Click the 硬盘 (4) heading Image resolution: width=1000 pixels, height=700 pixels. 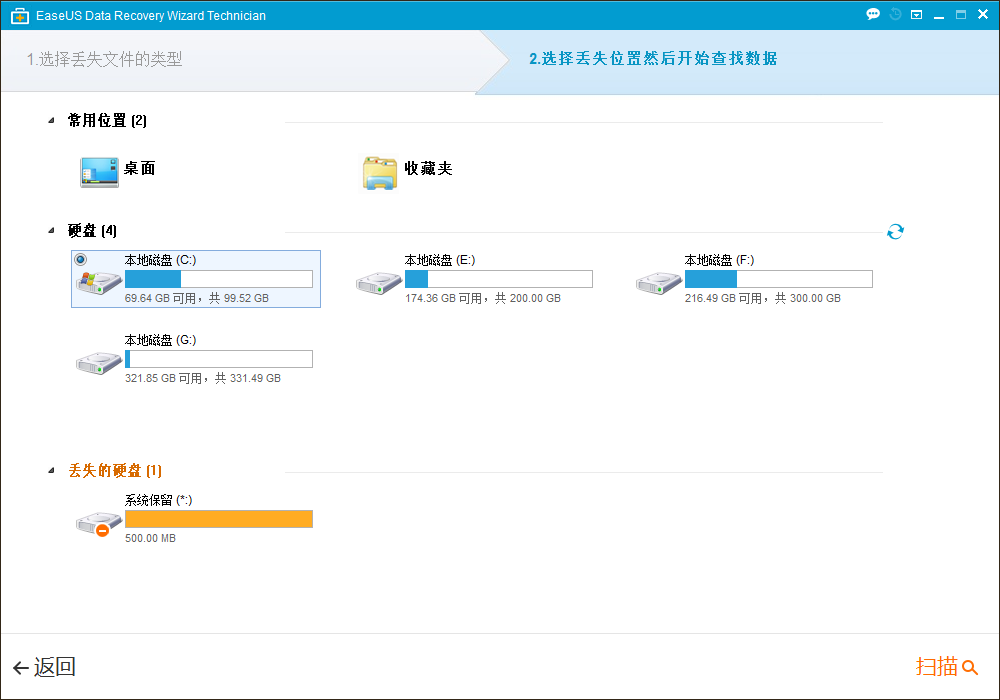[x=92, y=231]
